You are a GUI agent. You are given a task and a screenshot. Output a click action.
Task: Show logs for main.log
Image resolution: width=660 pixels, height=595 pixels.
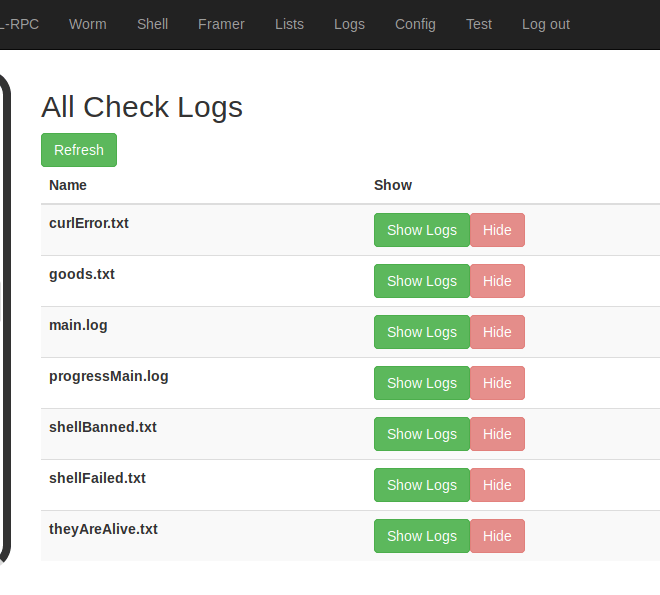422,332
